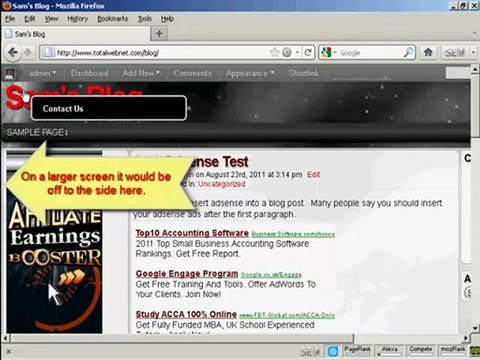Click the WordPress admin bar search field
This screenshot has width=480, height=360.
click(457, 73)
